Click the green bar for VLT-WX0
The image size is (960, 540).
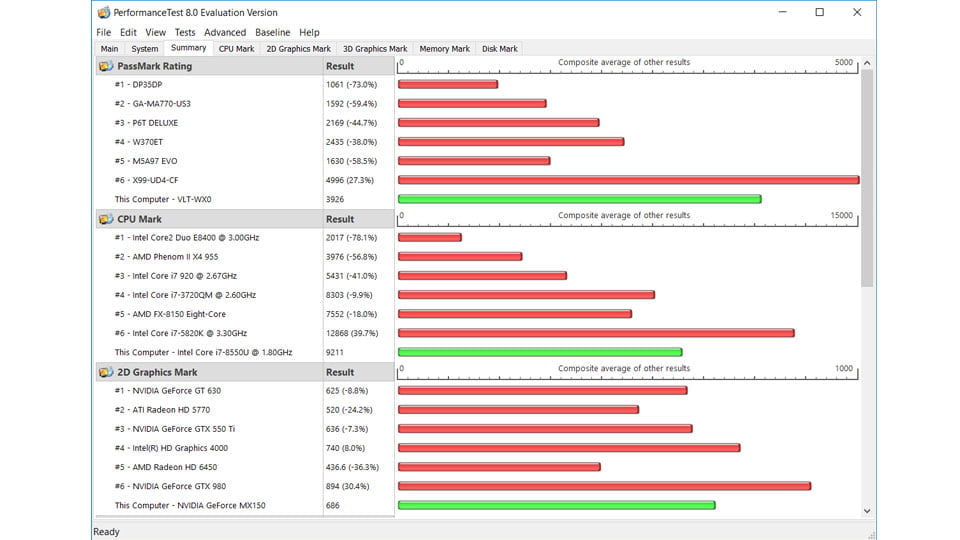579,199
